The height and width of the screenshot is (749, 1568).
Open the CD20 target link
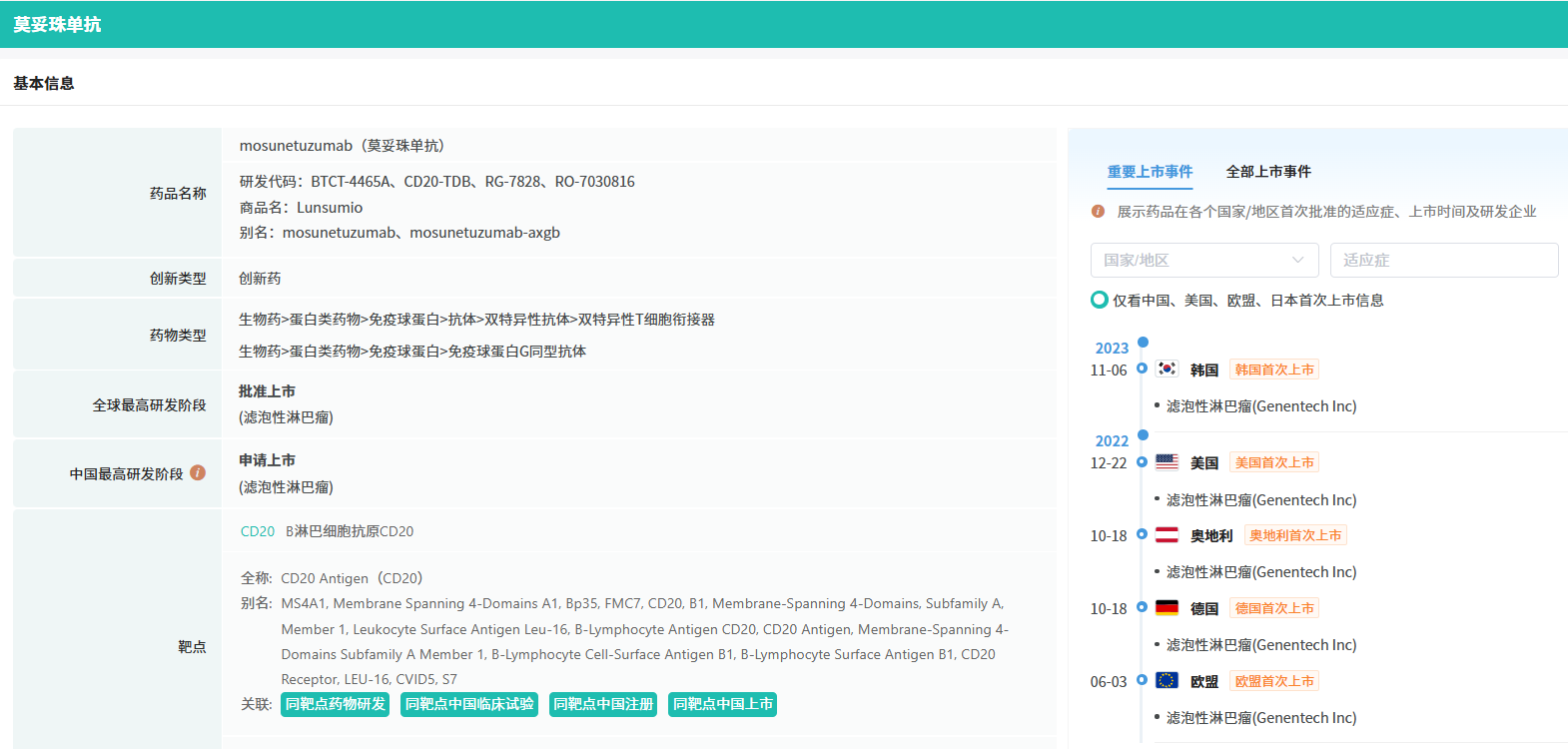258,531
